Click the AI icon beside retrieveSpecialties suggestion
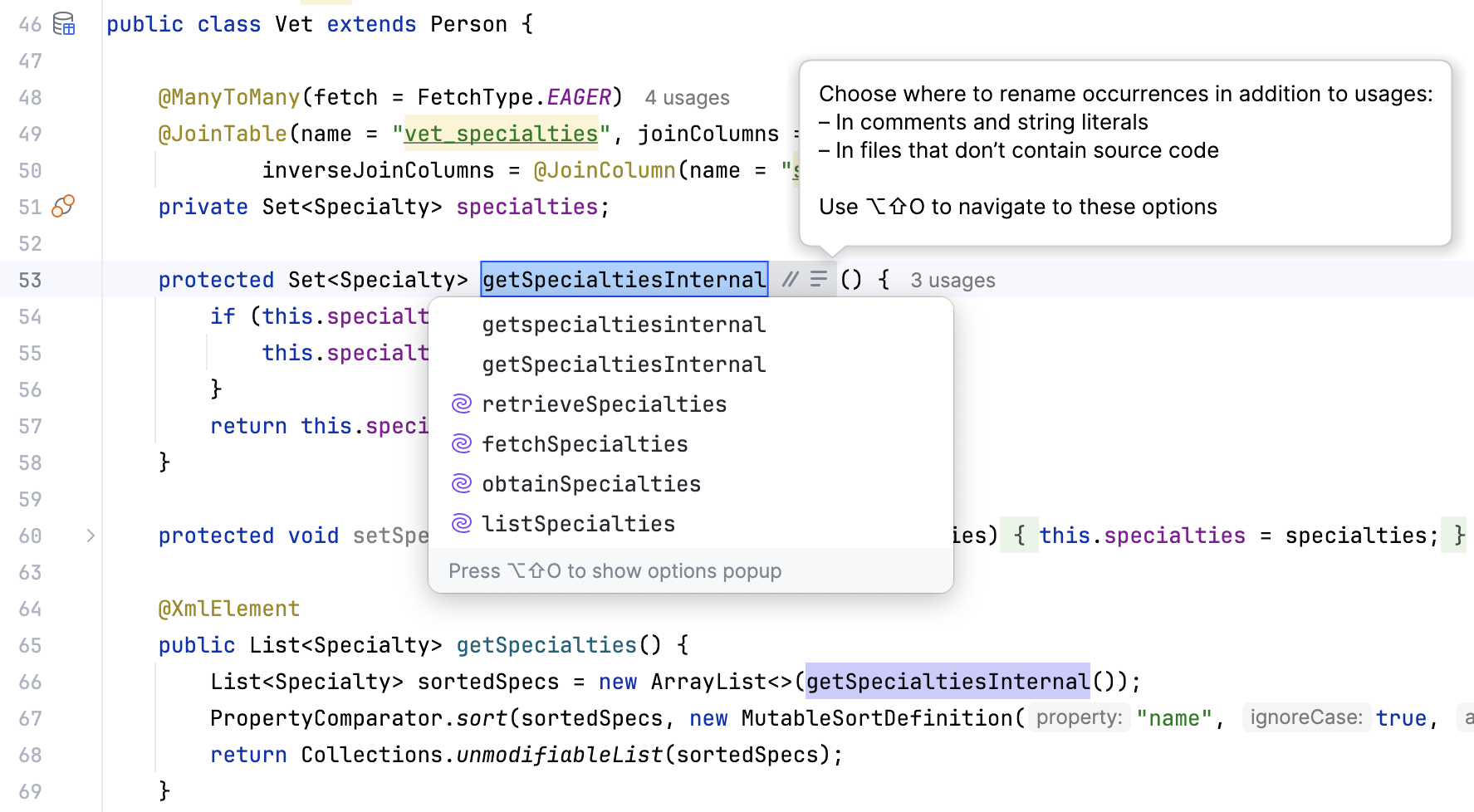1474x812 pixels. coord(462,404)
